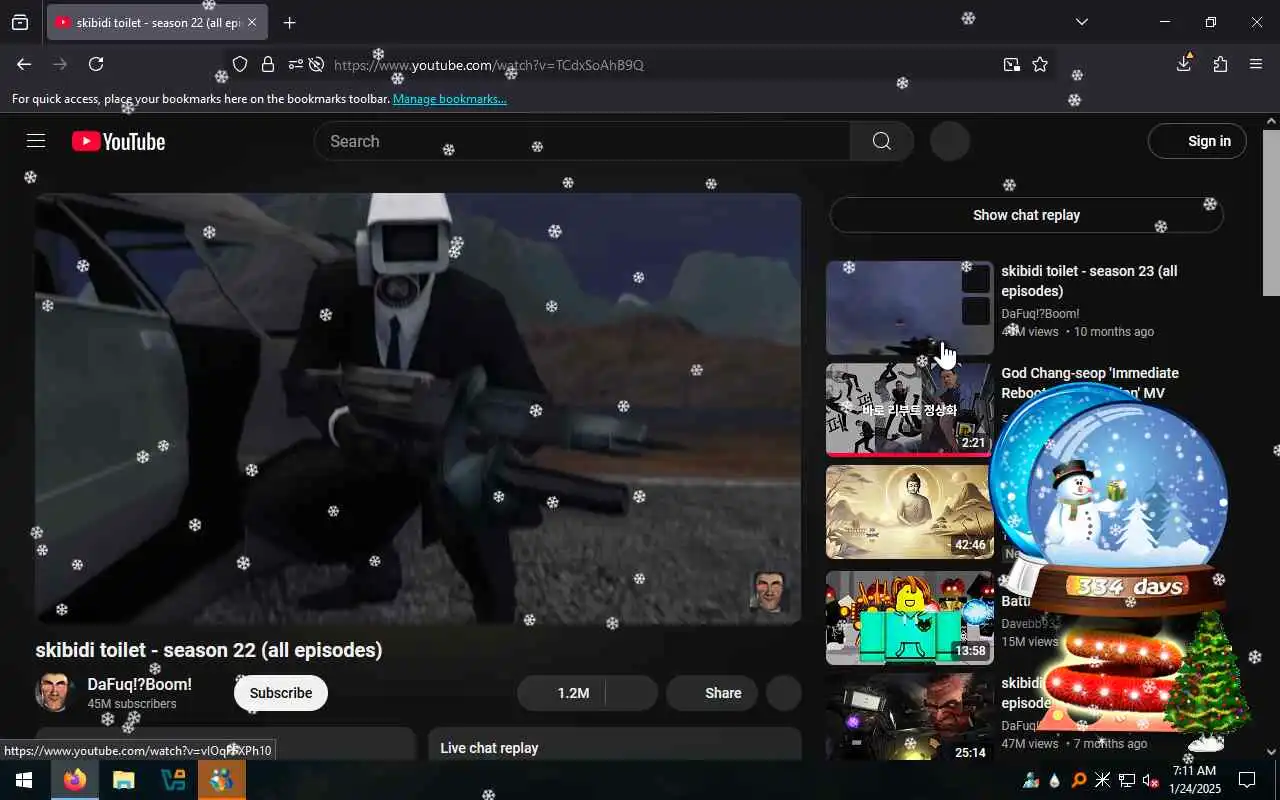The width and height of the screenshot is (1280, 800).
Task: Click the God Chang-seop video title
Action: [1089, 383]
